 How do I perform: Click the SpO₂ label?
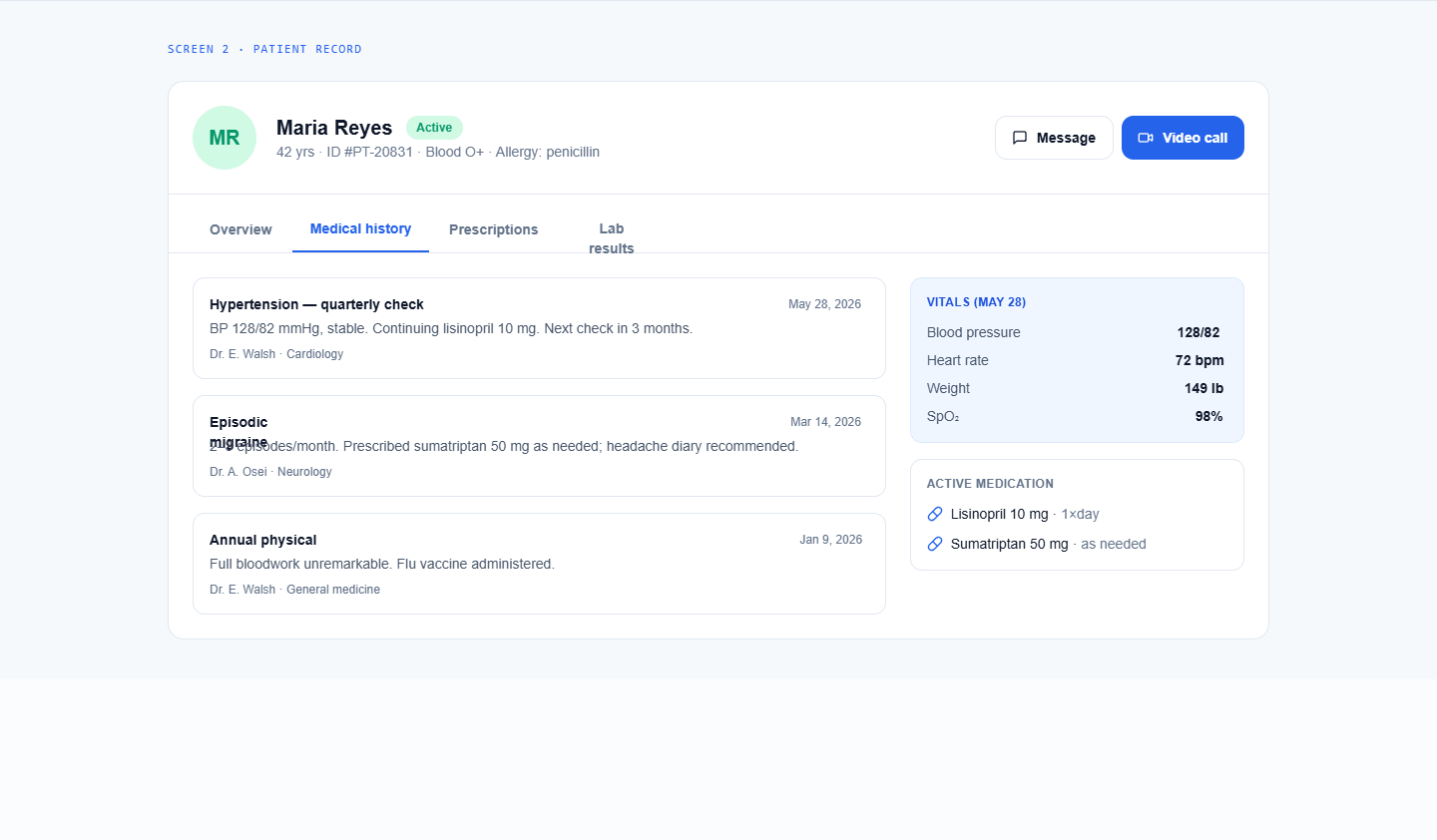point(943,416)
